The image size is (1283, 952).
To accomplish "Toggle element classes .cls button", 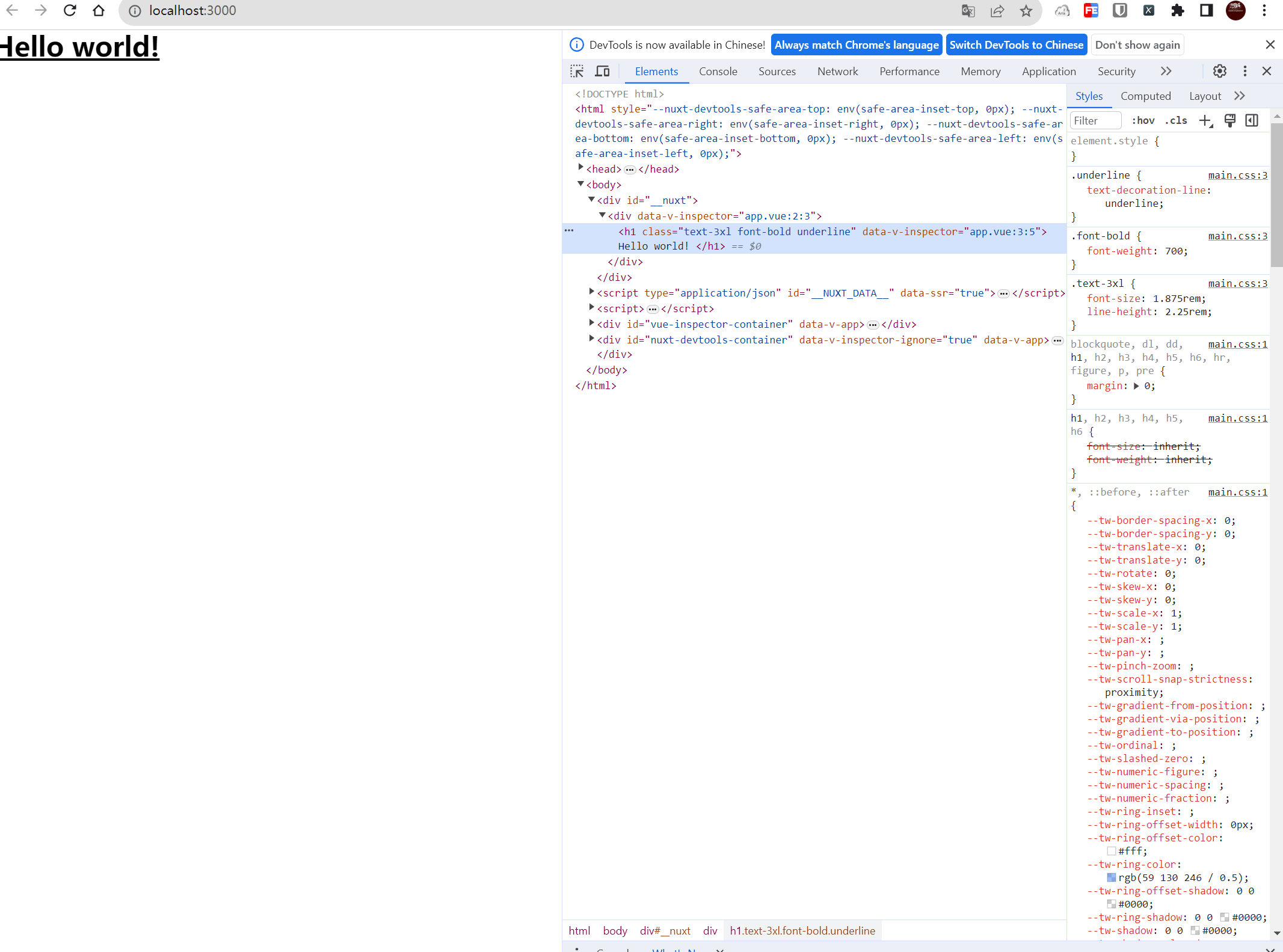I will 1176,120.
